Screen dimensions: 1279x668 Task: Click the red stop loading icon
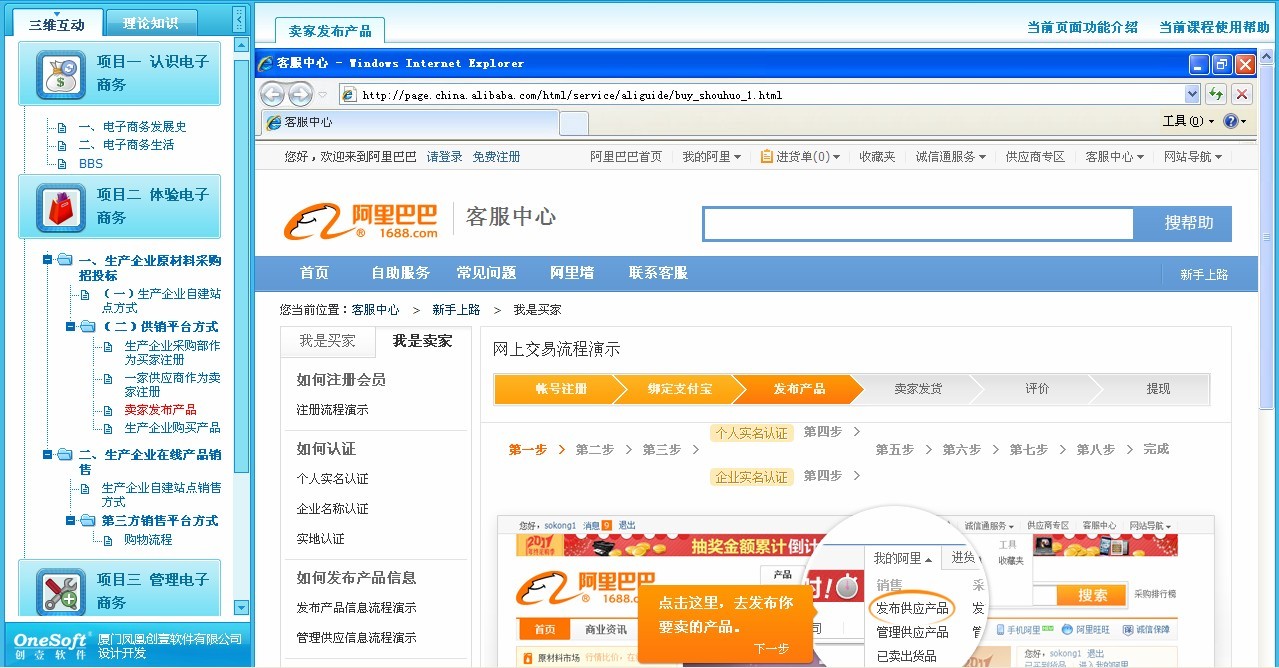click(1242, 95)
